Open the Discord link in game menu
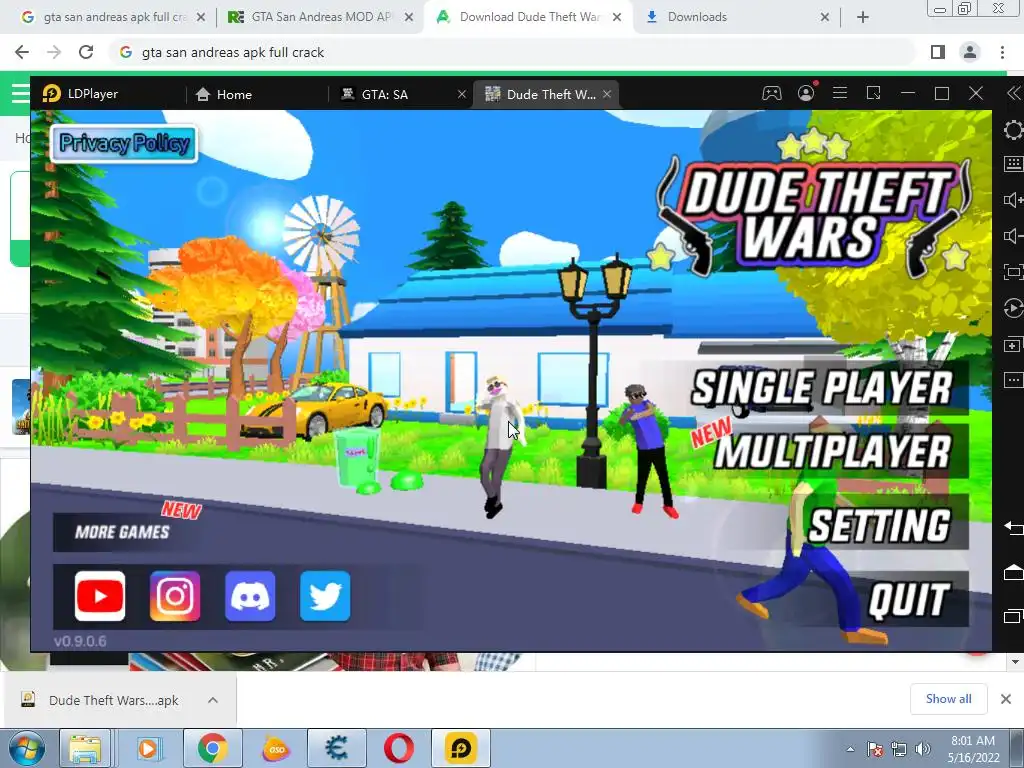 pos(250,596)
